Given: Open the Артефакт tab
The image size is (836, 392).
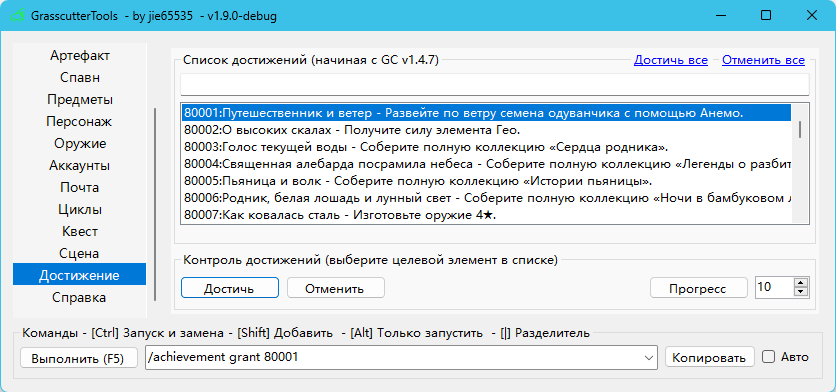Looking at the screenshot, I should (79, 55).
